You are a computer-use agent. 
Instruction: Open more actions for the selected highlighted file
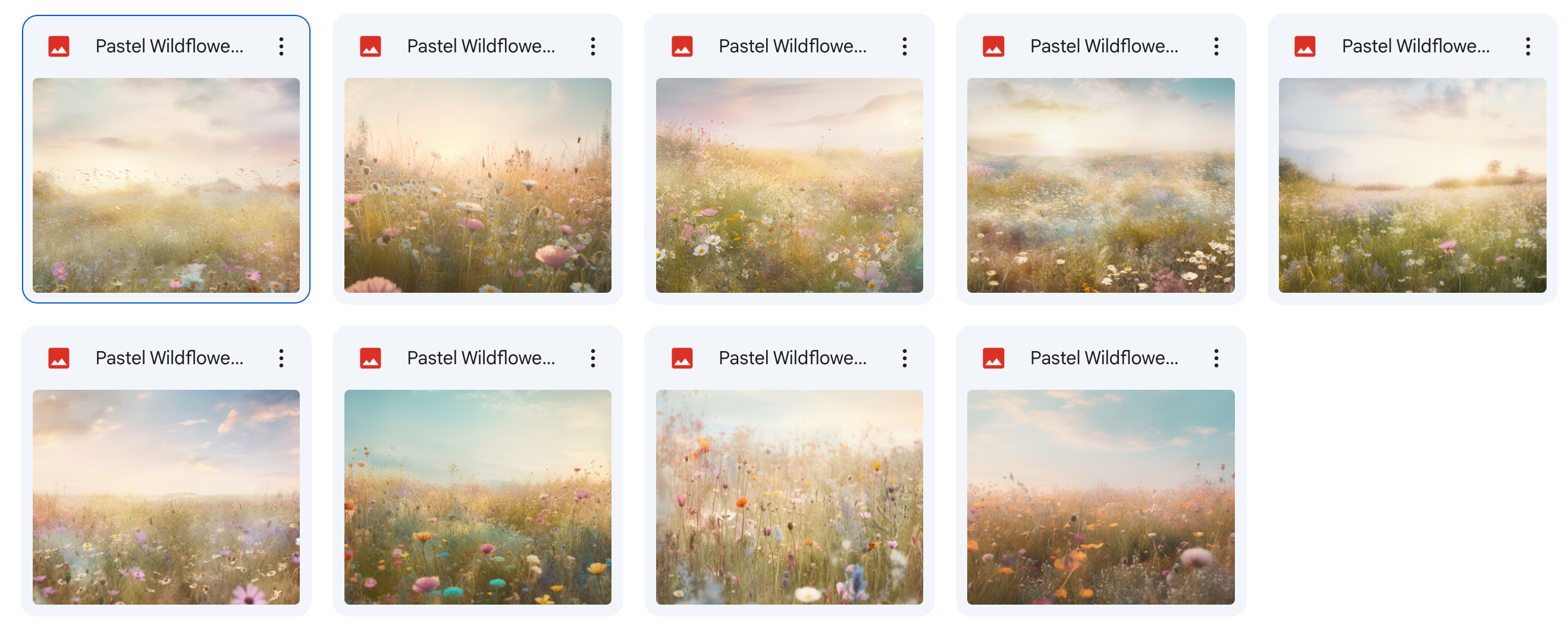[x=281, y=46]
